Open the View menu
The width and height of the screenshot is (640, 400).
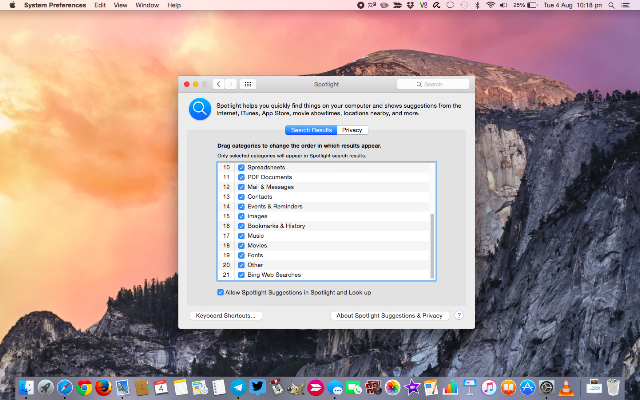pos(120,5)
